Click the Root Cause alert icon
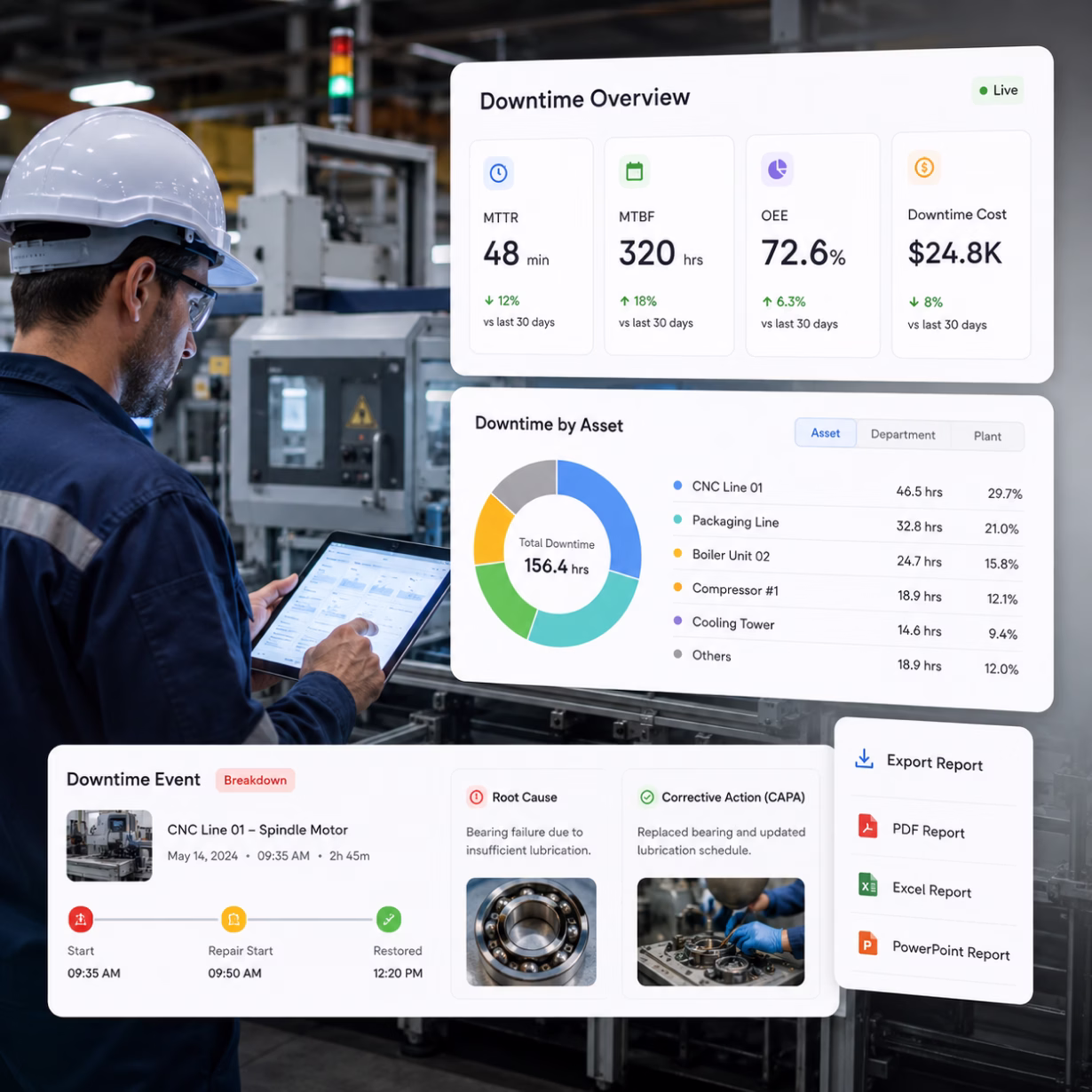Viewport: 1092px width, 1092px height. coord(477,797)
